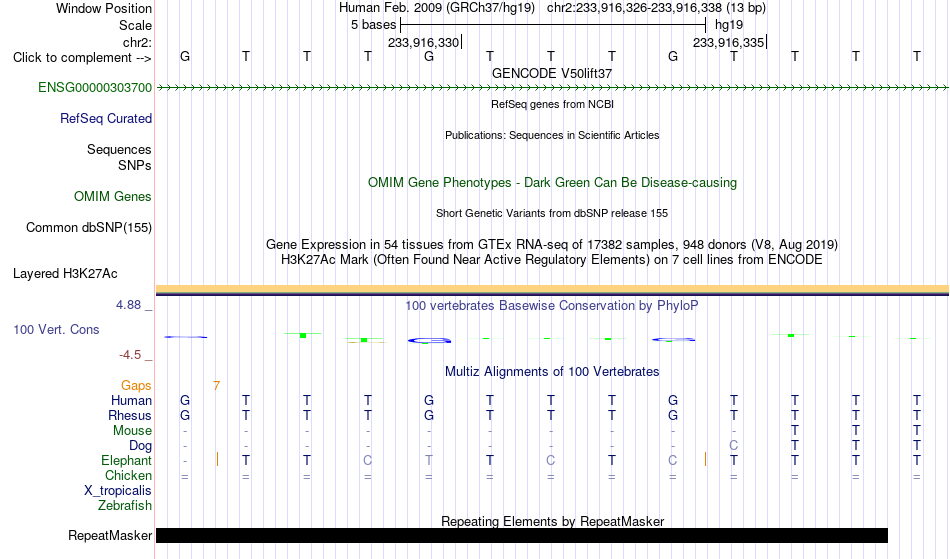Click the first G base in sequence row

185,56
